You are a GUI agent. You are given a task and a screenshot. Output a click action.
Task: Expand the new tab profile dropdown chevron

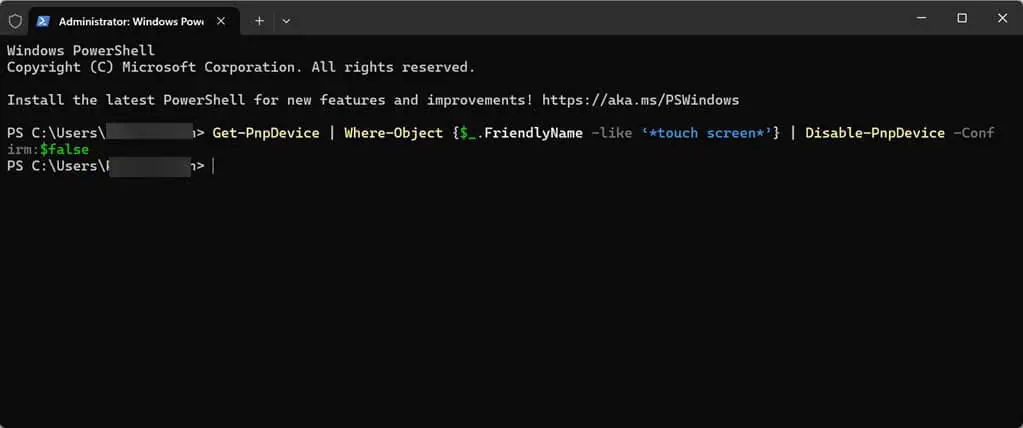[286, 21]
